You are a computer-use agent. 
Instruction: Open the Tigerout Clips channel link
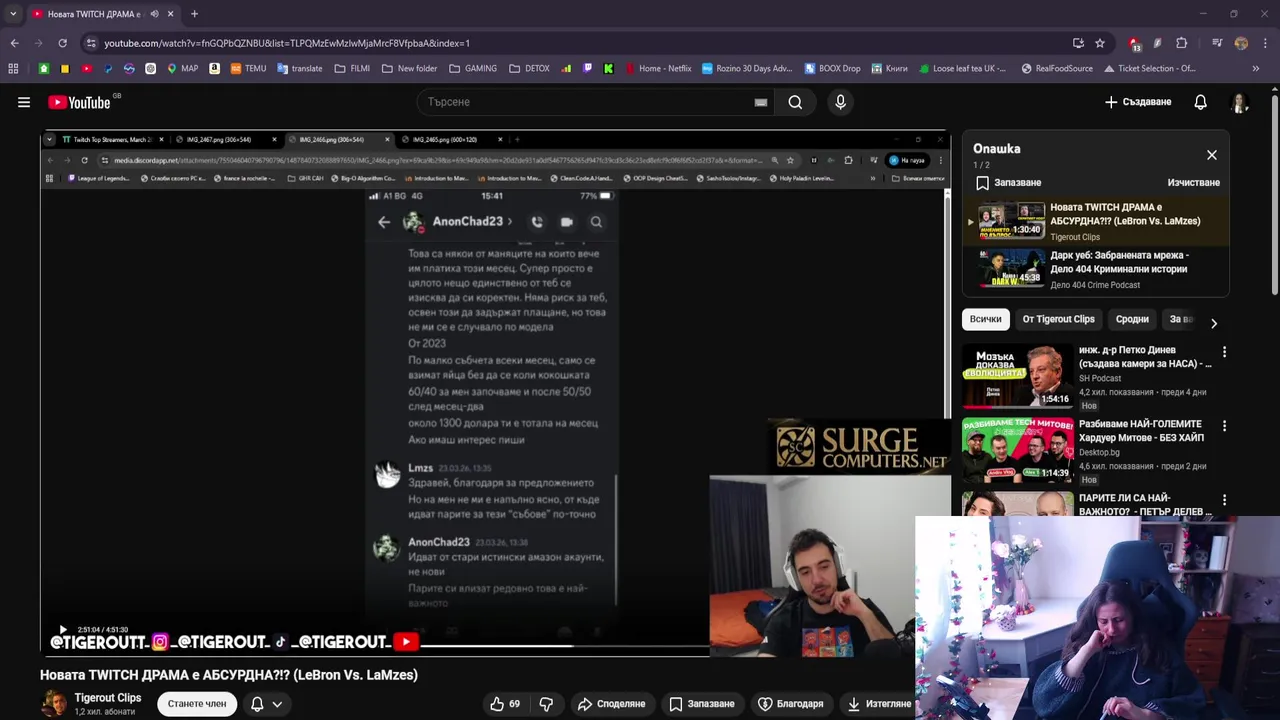(x=108, y=698)
